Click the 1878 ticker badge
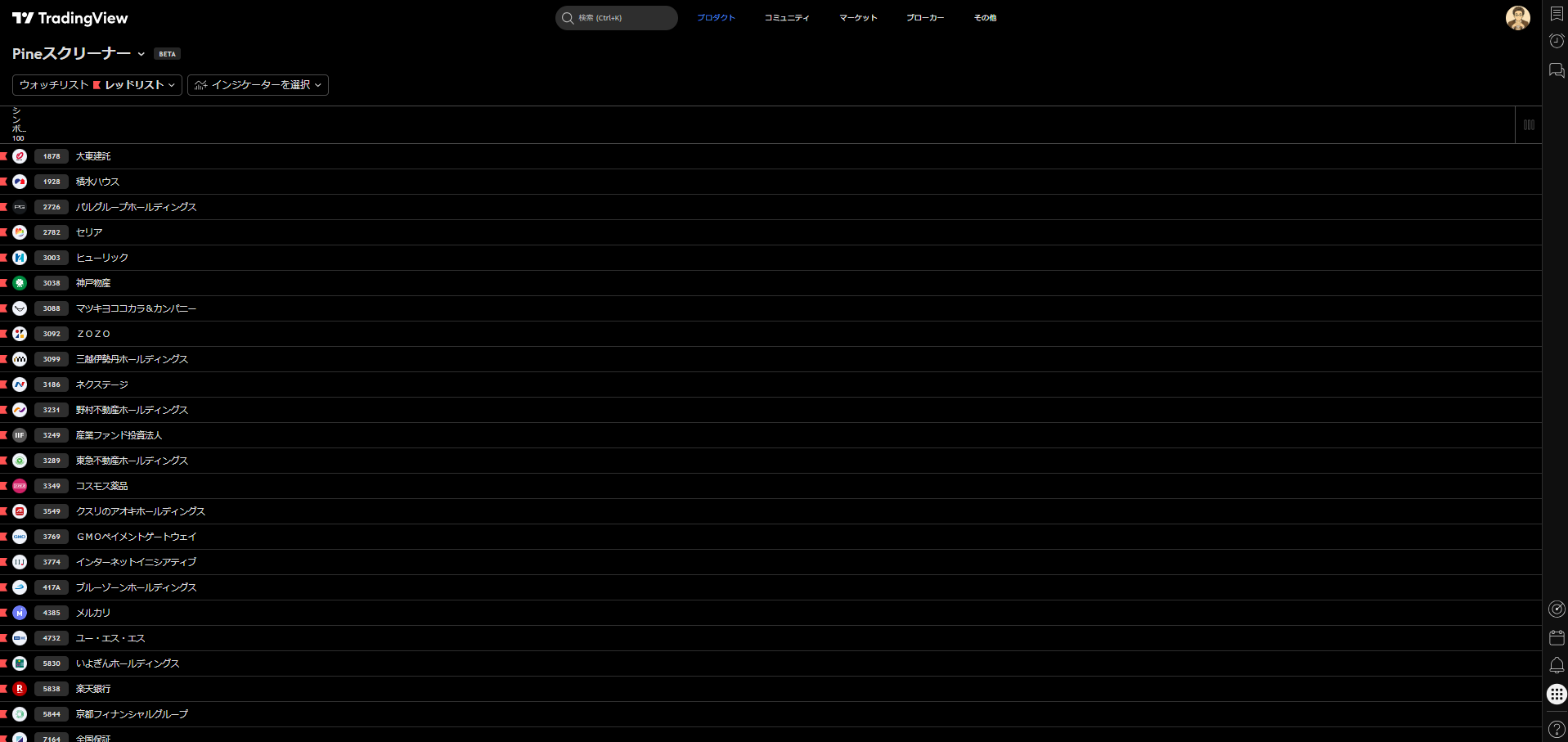Viewport: 1568px width, 742px height. (52, 156)
